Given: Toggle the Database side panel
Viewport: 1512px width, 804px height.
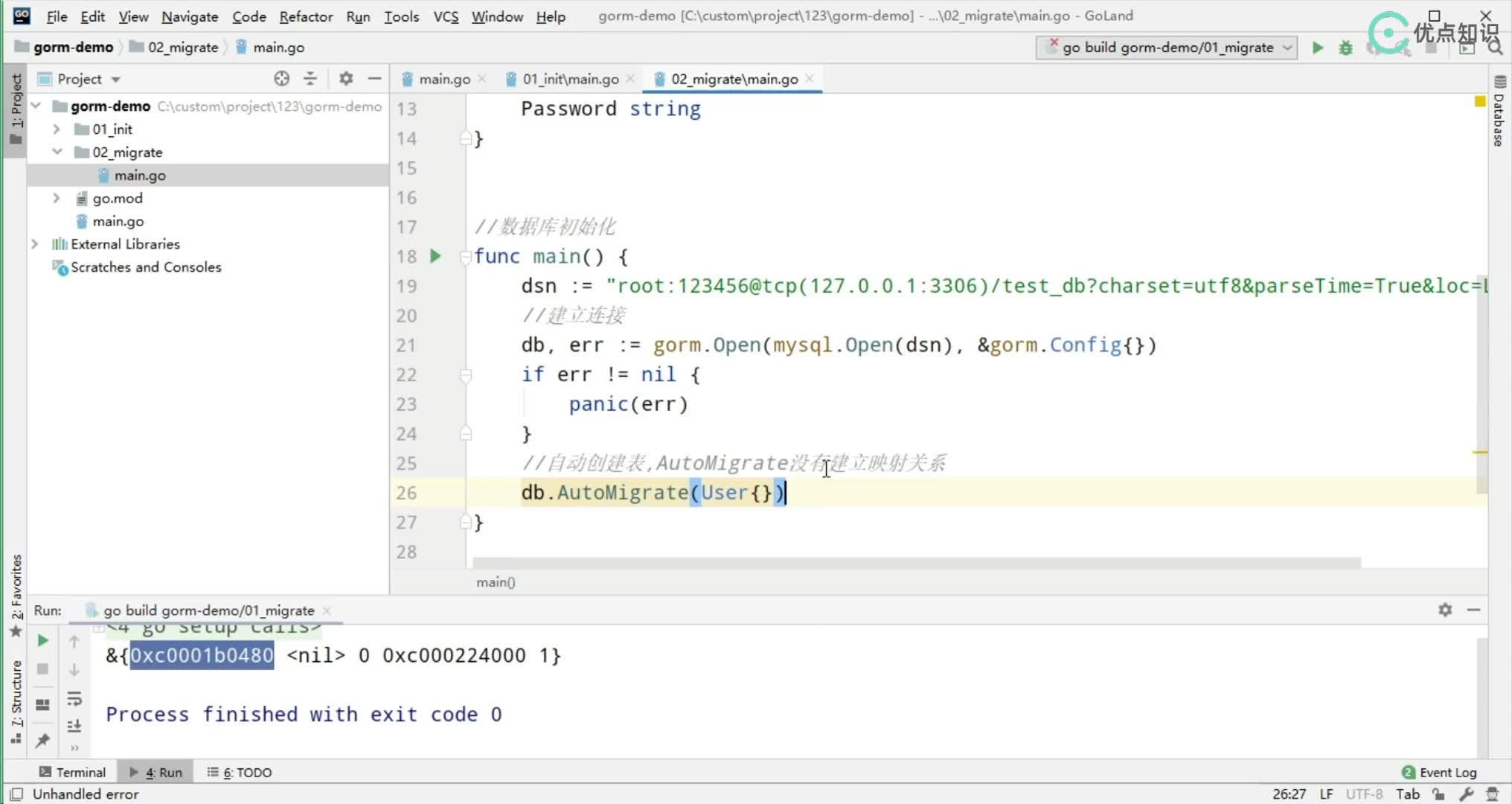Looking at the screenshot, I should pos(1499,112).
